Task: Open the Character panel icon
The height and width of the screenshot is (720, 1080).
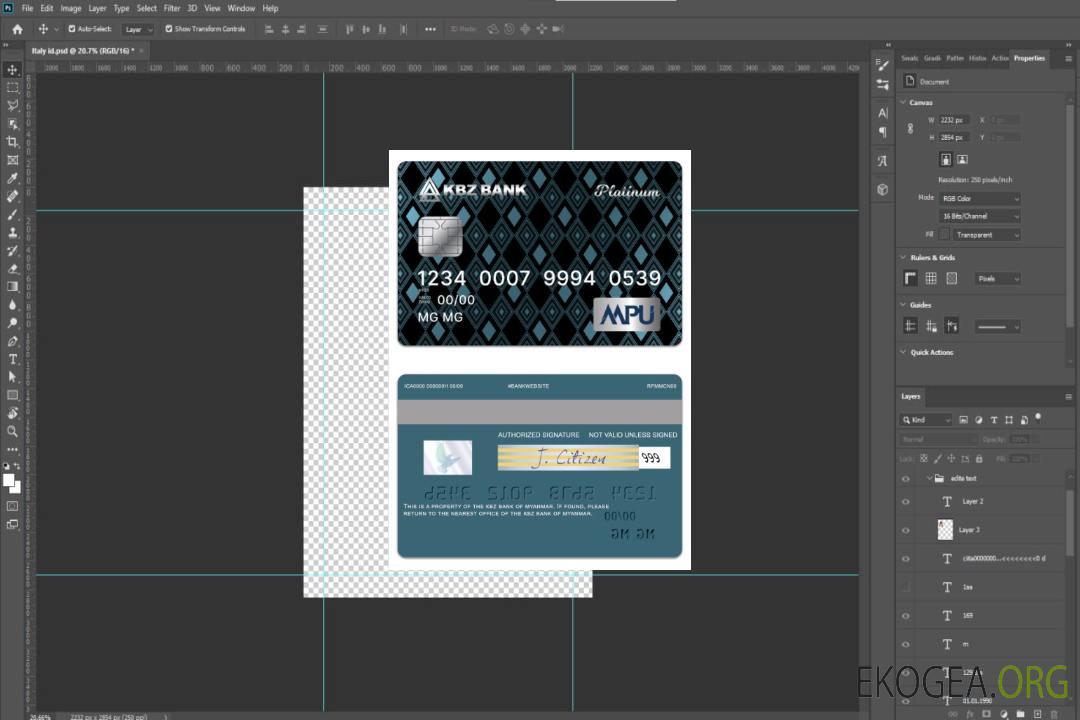Action: (883, 113)
